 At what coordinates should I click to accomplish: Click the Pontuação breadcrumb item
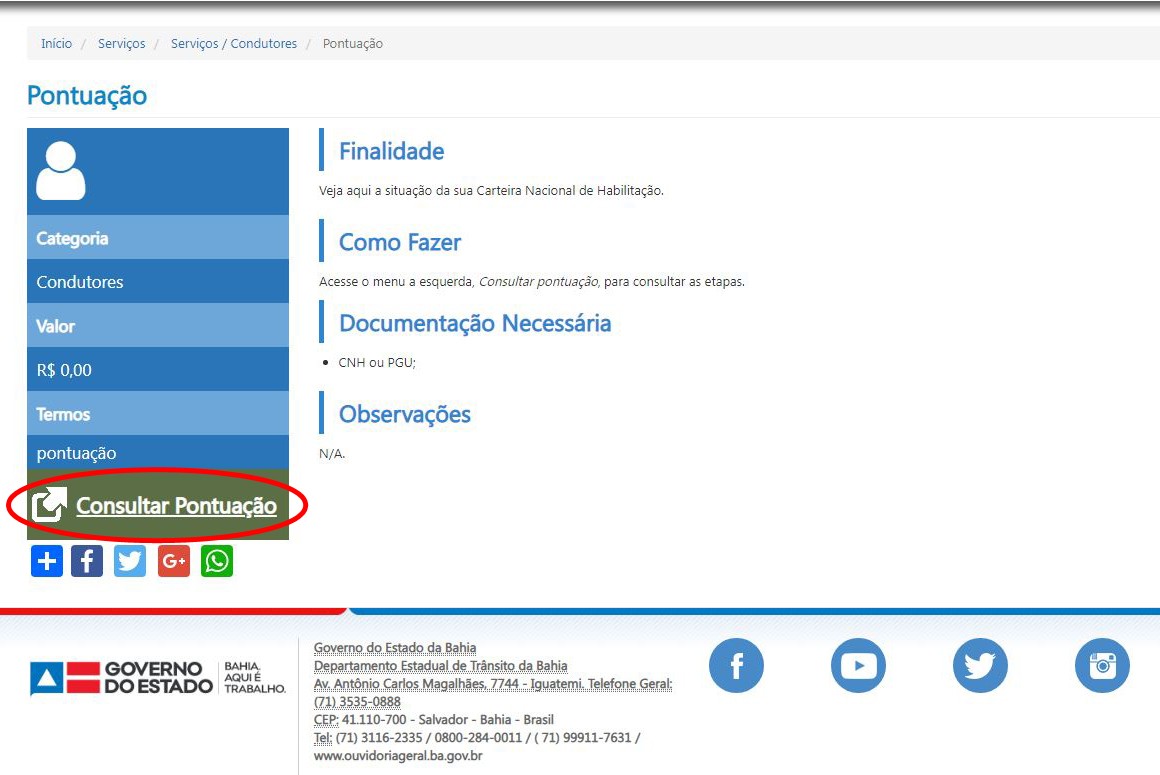point(353,44)
